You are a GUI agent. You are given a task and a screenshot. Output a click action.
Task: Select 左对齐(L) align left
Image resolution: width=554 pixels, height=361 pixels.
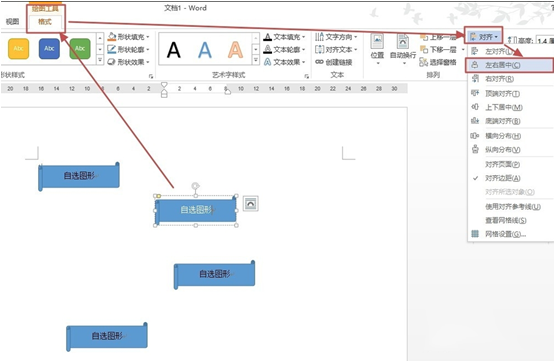(511, 52)
